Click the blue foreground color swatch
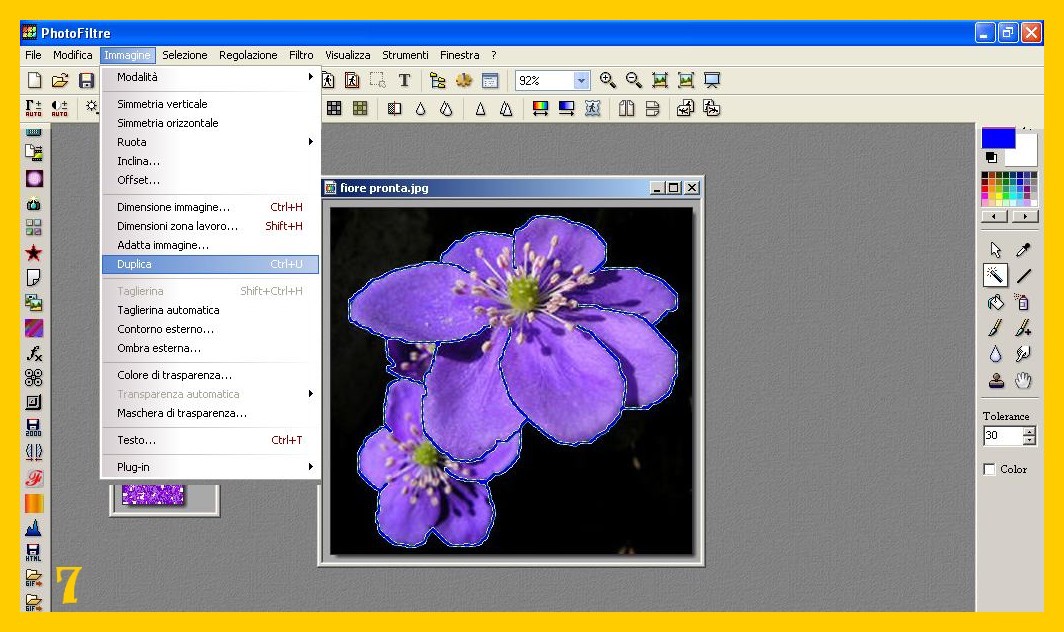 point(997,138)
